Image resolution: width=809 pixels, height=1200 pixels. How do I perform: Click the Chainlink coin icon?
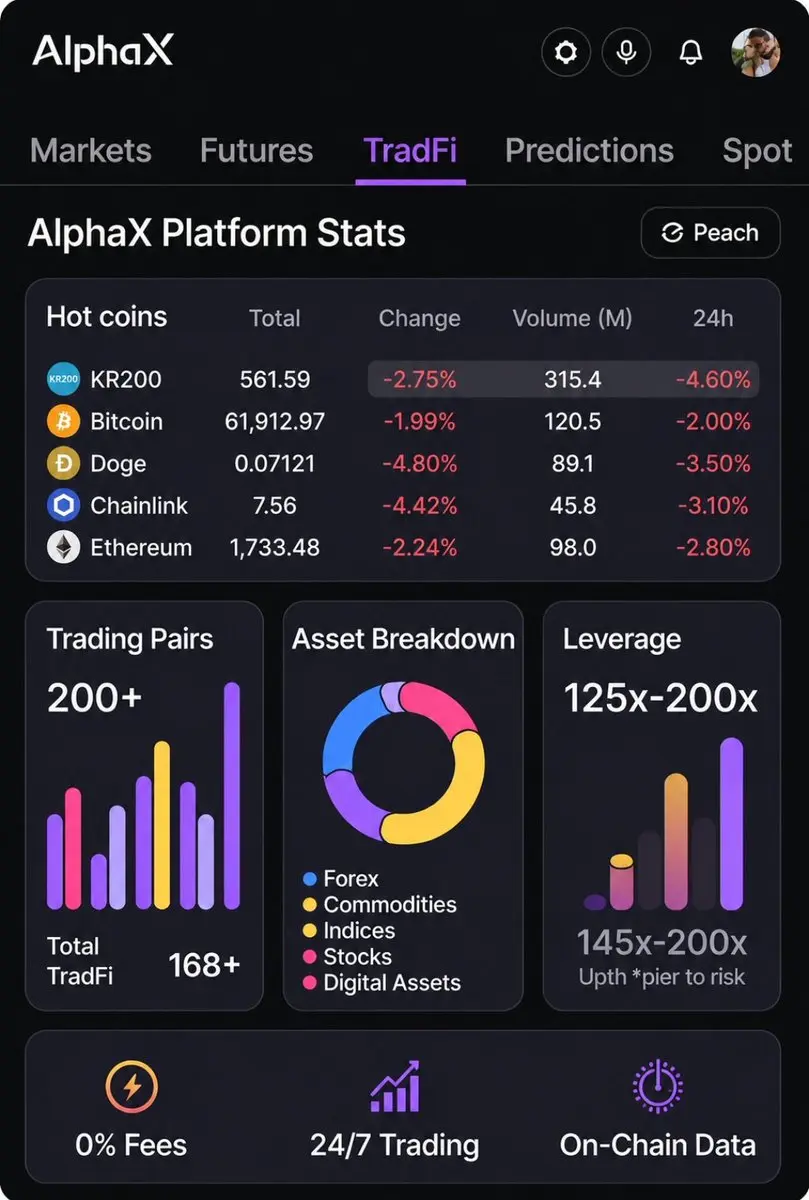tap(63, 505)
